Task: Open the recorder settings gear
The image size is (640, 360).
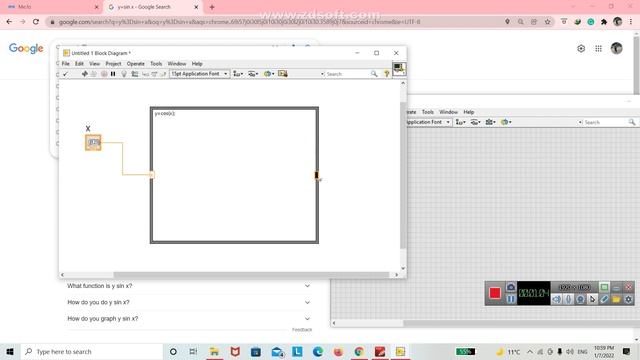Action: (x=629, y=299)
